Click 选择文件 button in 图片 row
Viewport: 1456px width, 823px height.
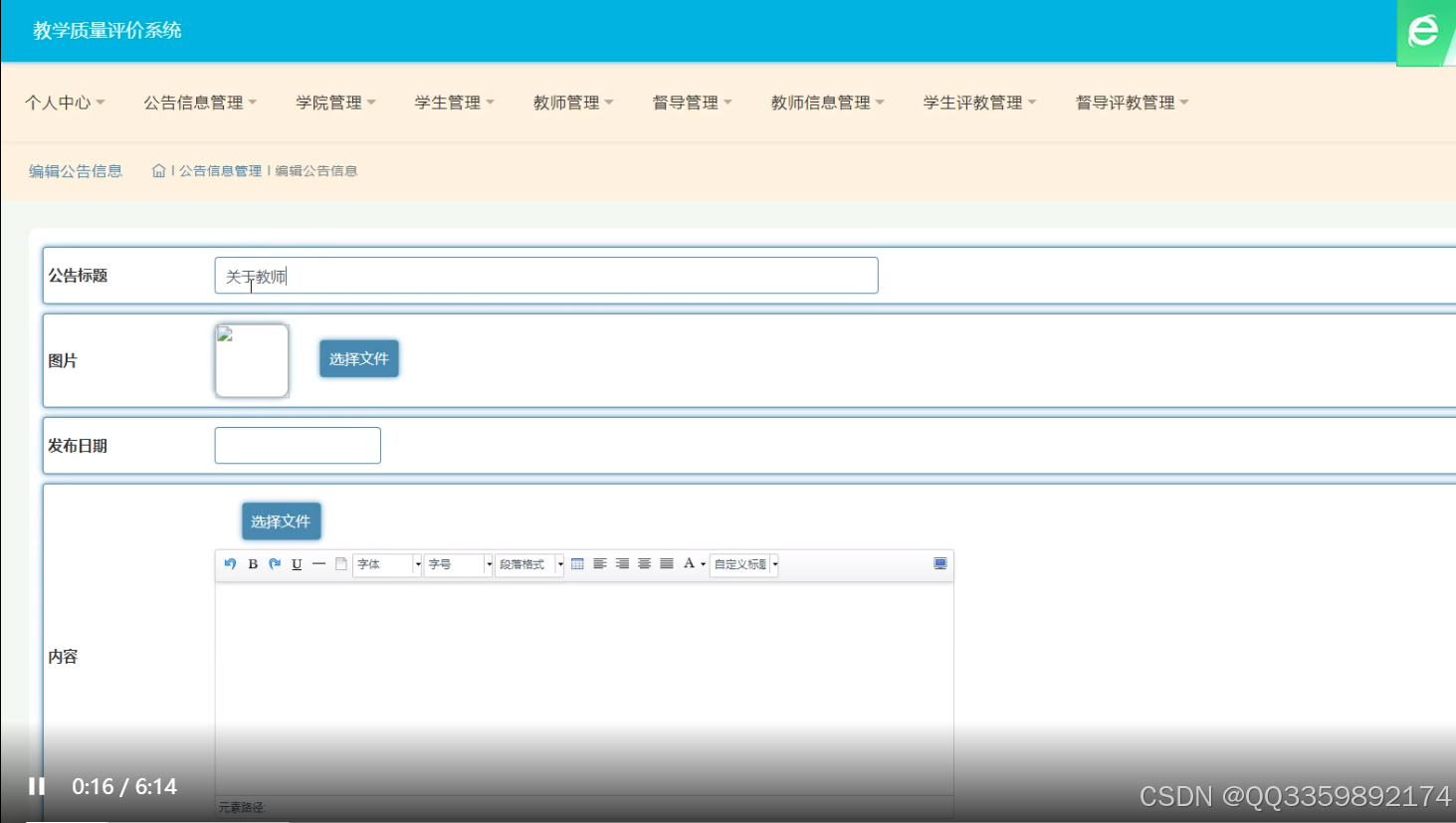tap(359, 358)
